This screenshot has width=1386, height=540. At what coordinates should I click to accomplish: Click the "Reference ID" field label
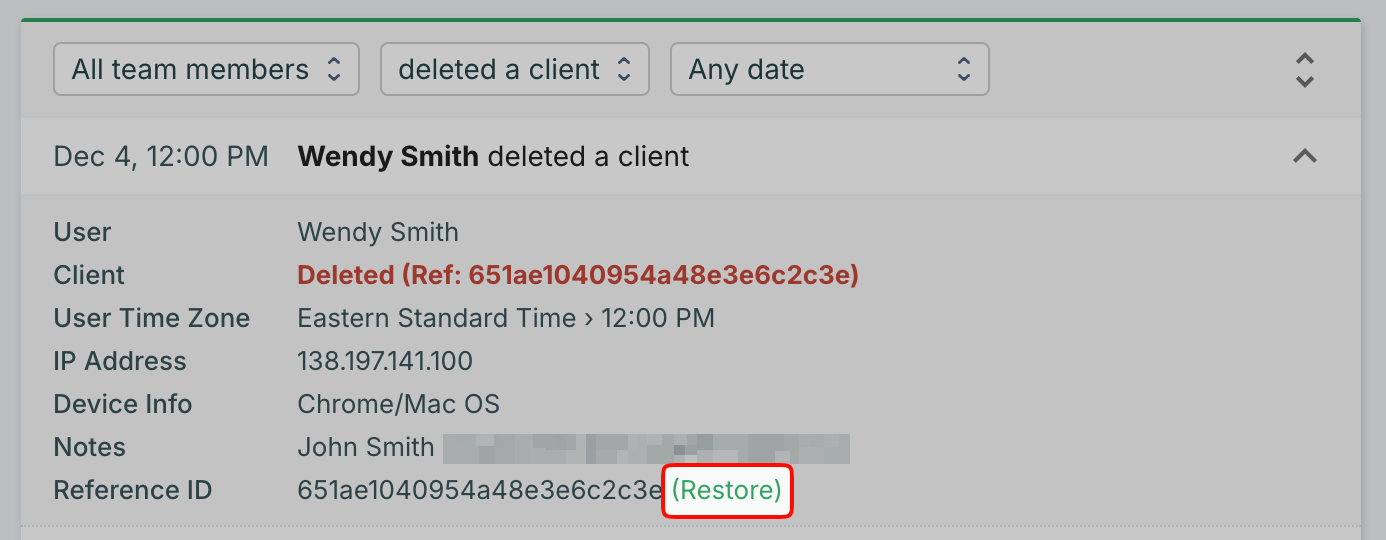(x=133, y=490)
